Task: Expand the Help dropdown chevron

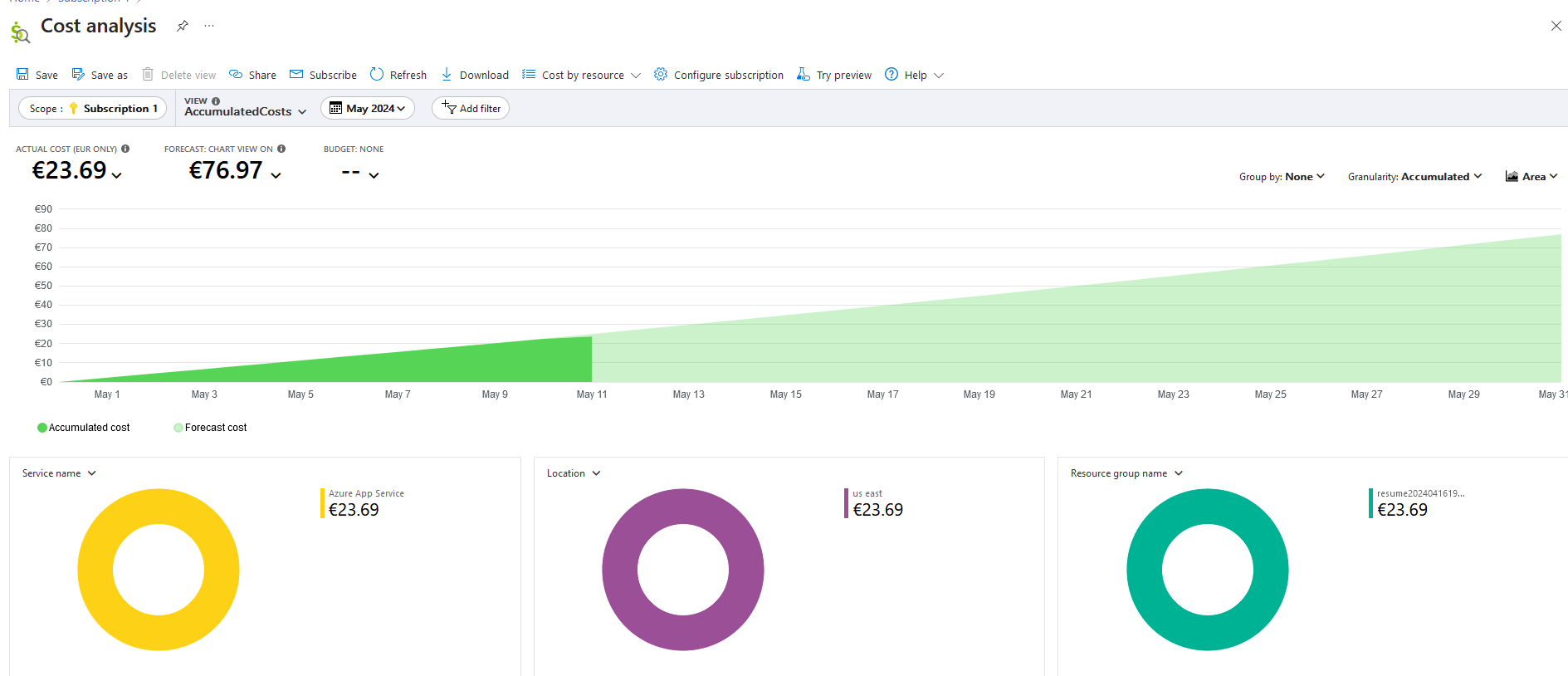Action: pyautogui.click(x=939, y=76)
